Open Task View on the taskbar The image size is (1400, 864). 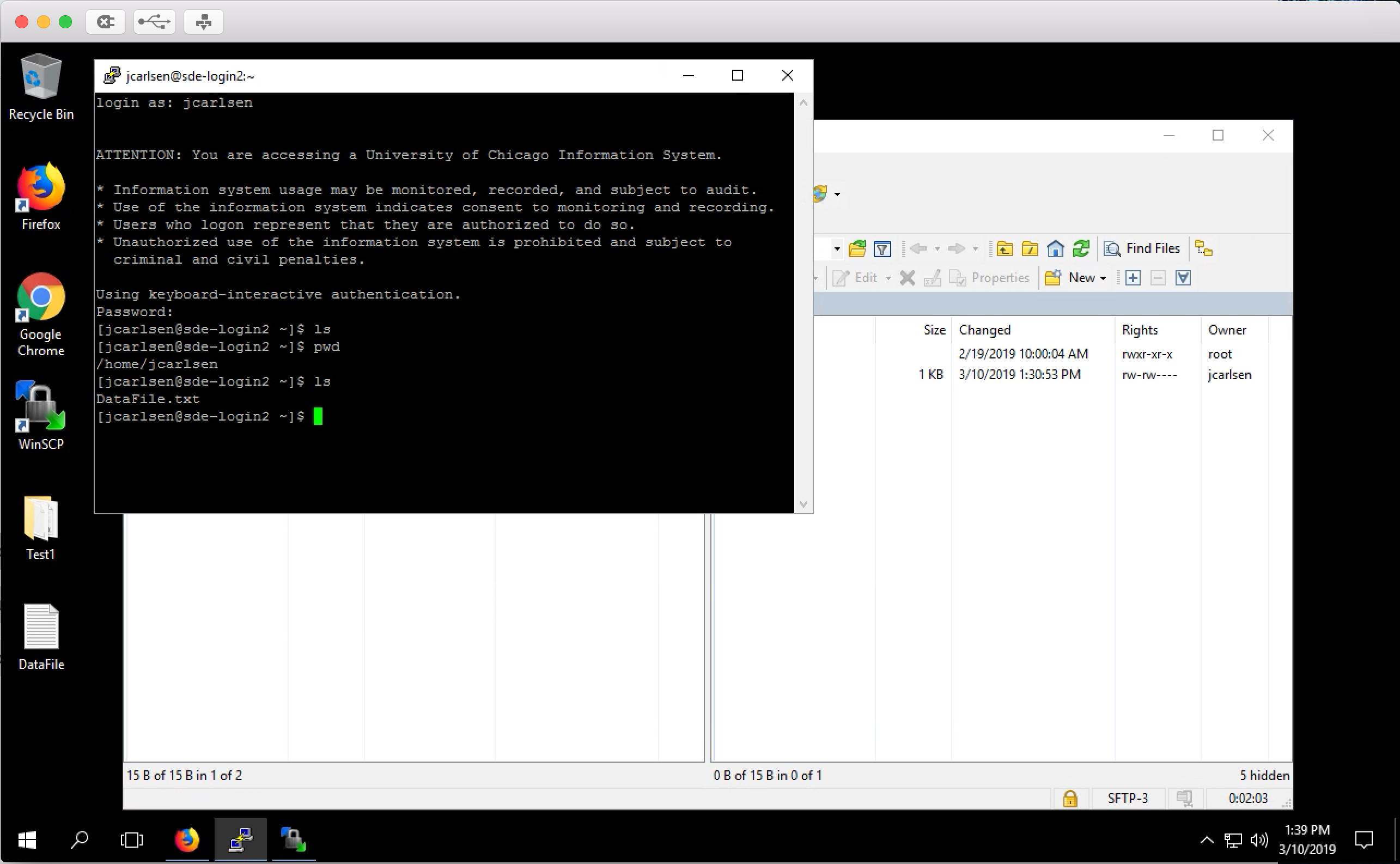pyautogui.click(x=132, y=840)
